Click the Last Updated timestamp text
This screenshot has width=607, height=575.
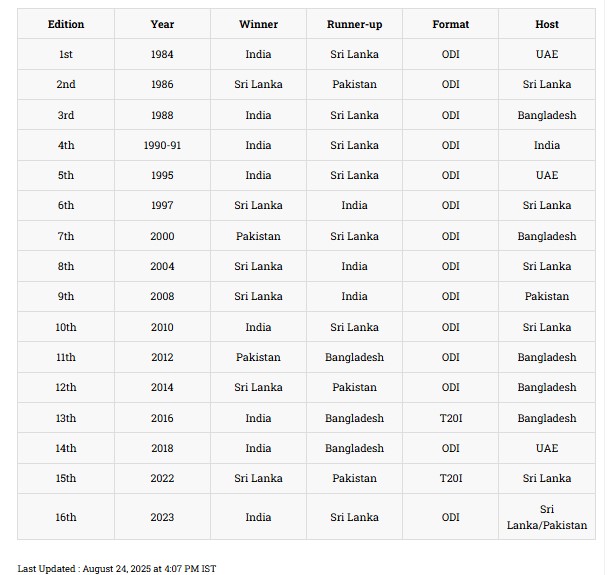[x=116, y=568]
